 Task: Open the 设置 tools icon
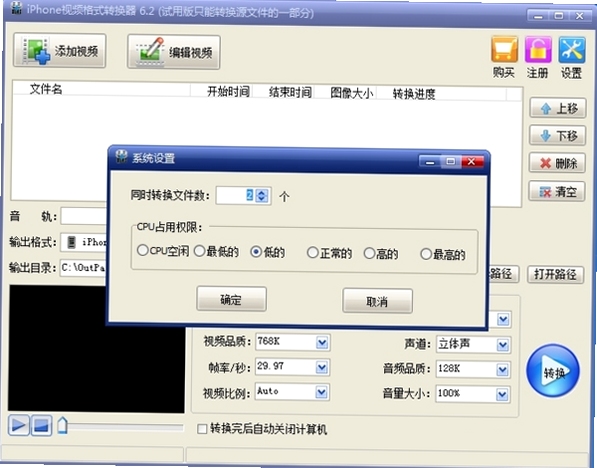pos(571,50)
